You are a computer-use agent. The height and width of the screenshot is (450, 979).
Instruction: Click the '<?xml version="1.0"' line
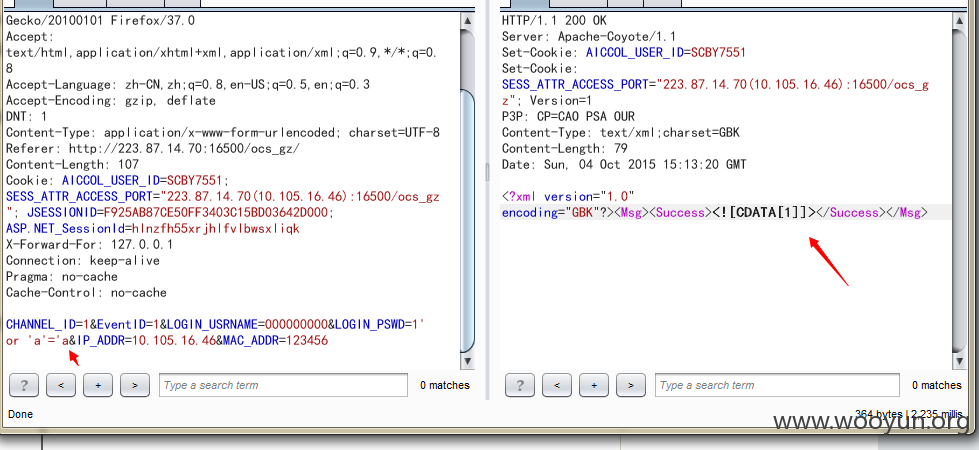tap(568, 197)
